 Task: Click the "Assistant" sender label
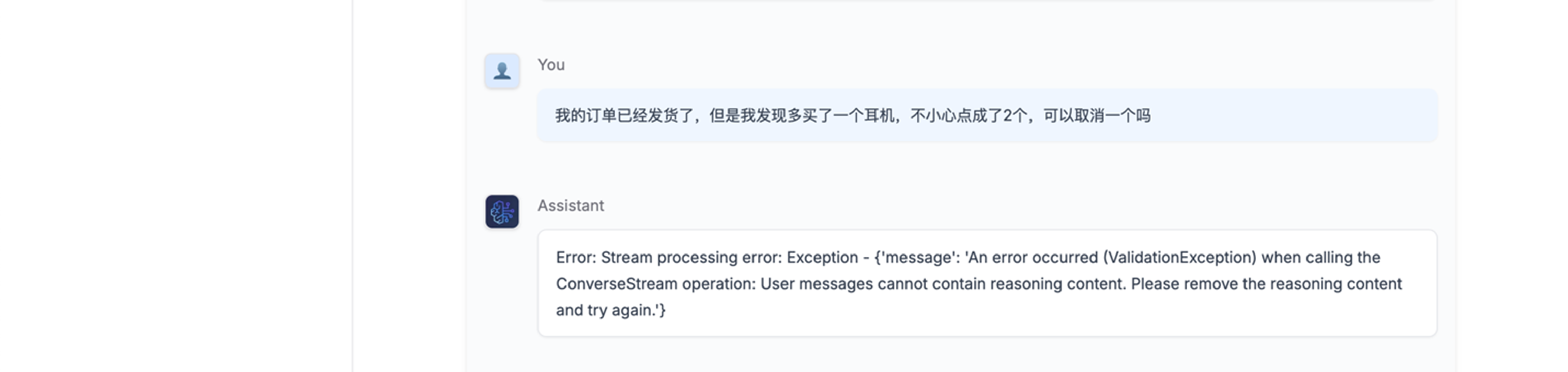click(570, 205)
